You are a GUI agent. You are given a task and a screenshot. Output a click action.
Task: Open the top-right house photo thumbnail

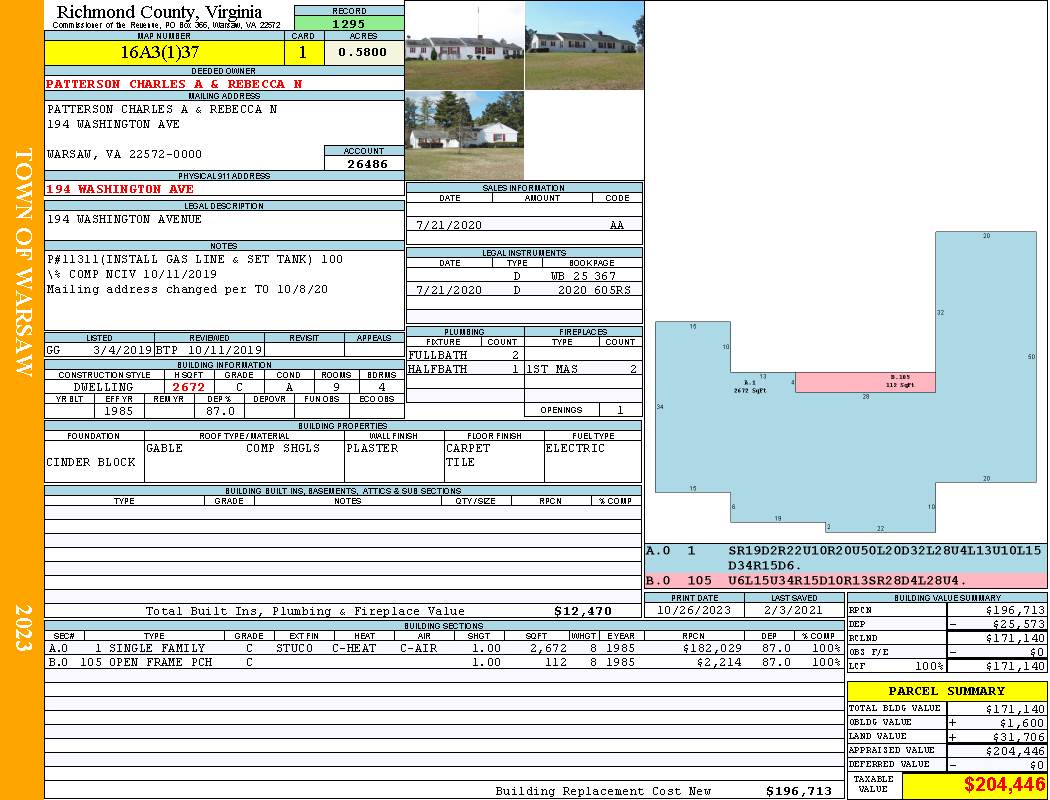[584, 45]
